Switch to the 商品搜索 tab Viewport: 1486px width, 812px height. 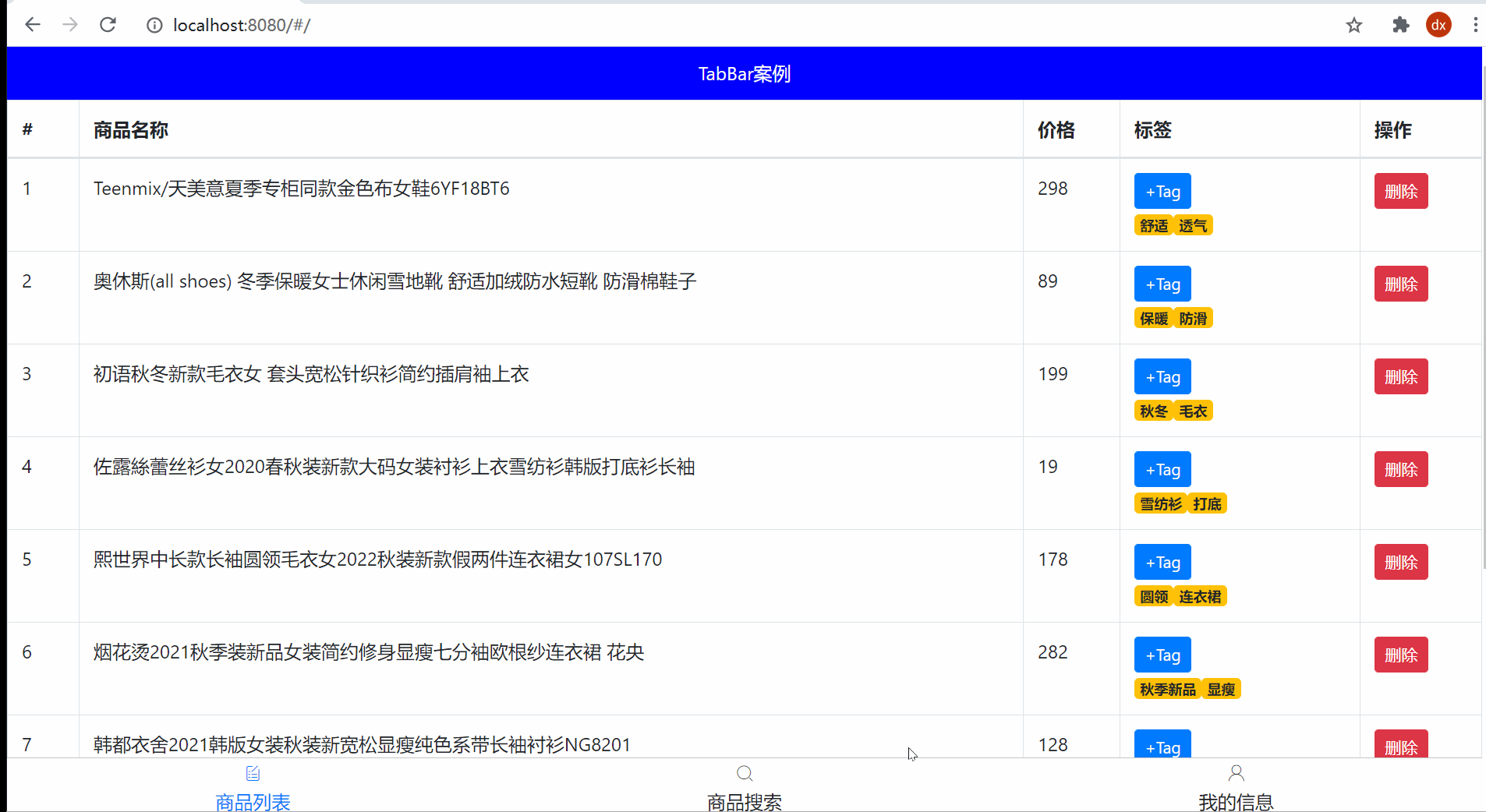[743, 800]
